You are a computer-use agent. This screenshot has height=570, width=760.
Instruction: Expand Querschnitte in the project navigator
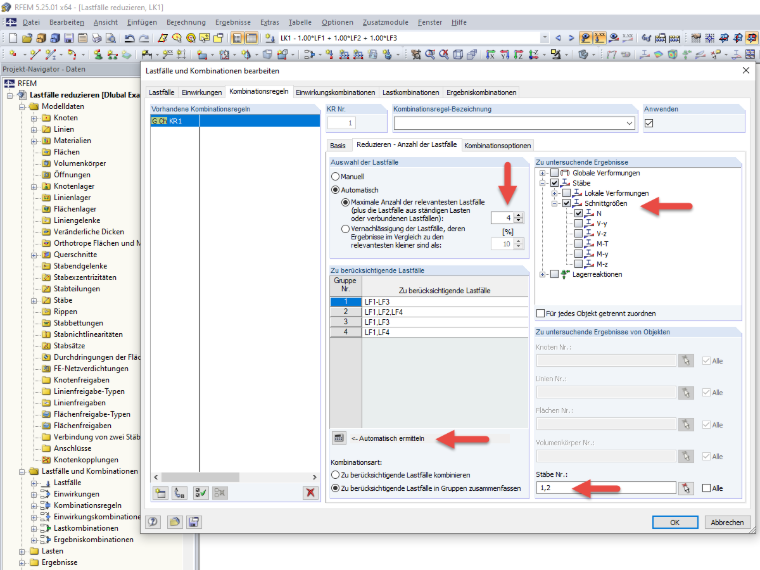coord(34,255)
